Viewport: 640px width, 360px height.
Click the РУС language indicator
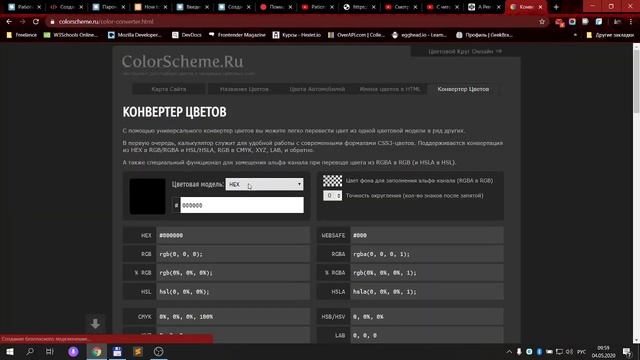tap(581, 352)
